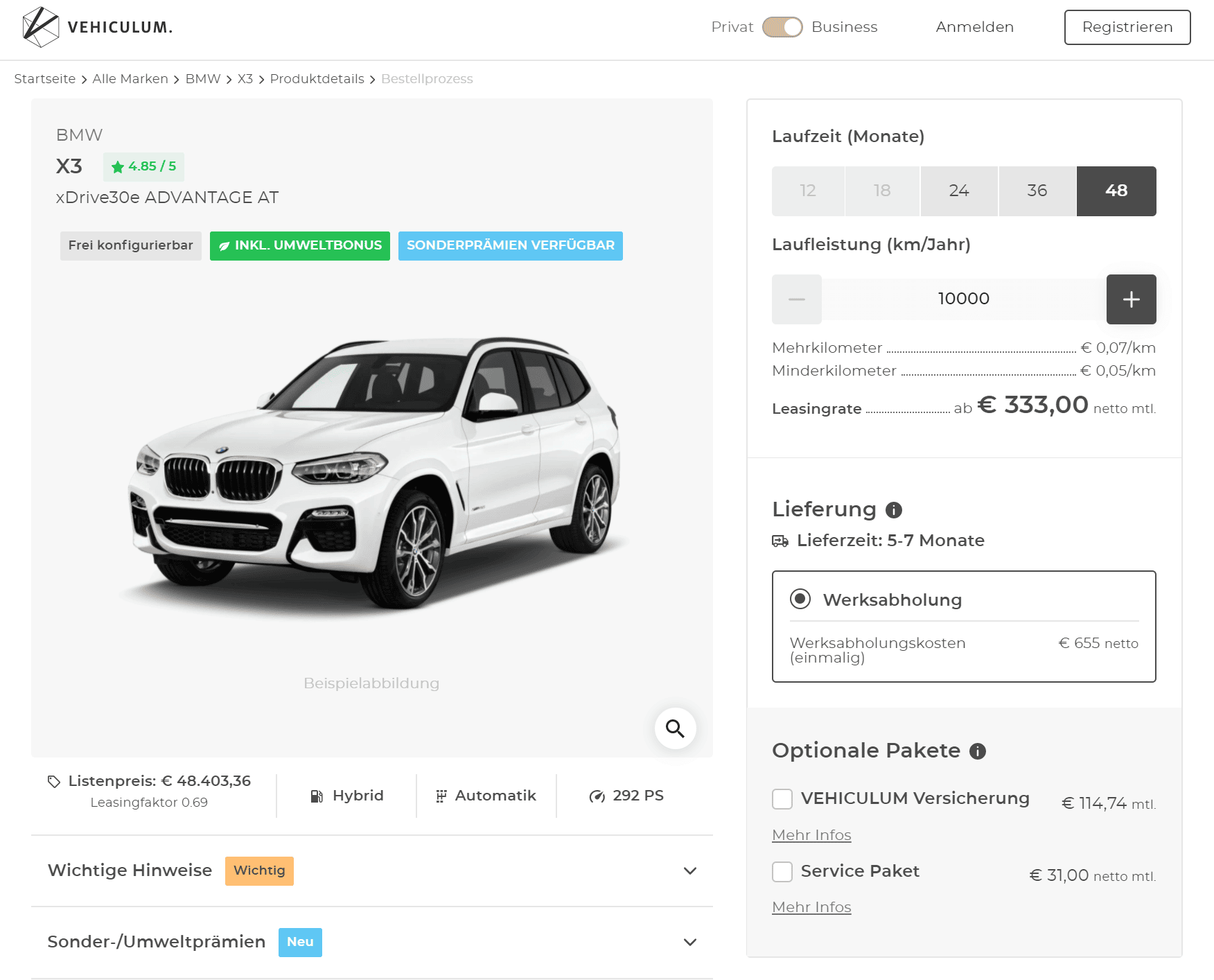Select the Werksabholung radio button
Viewport: 1214px width, 980px height.
pos(800,599)
